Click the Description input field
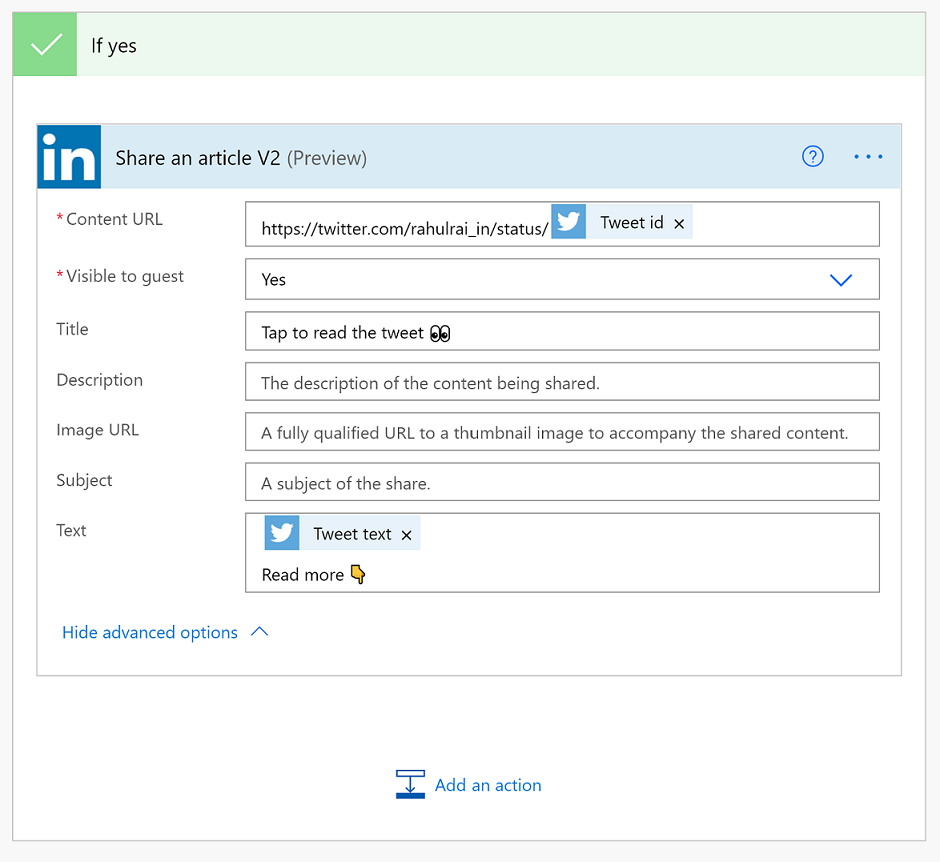 [x=561, y=382]
